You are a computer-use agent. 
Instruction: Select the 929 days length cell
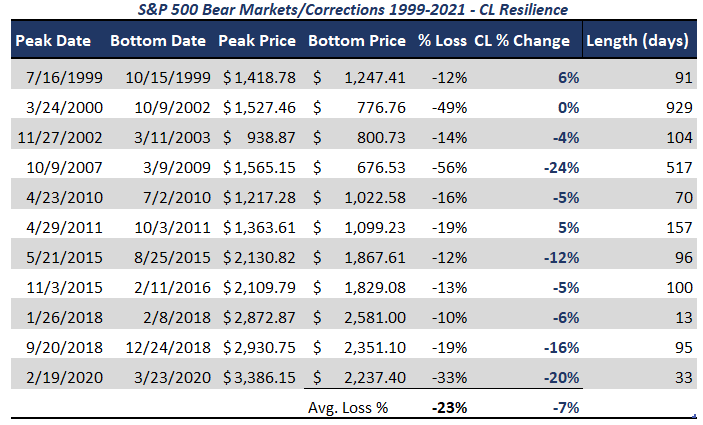pos(679,108)
